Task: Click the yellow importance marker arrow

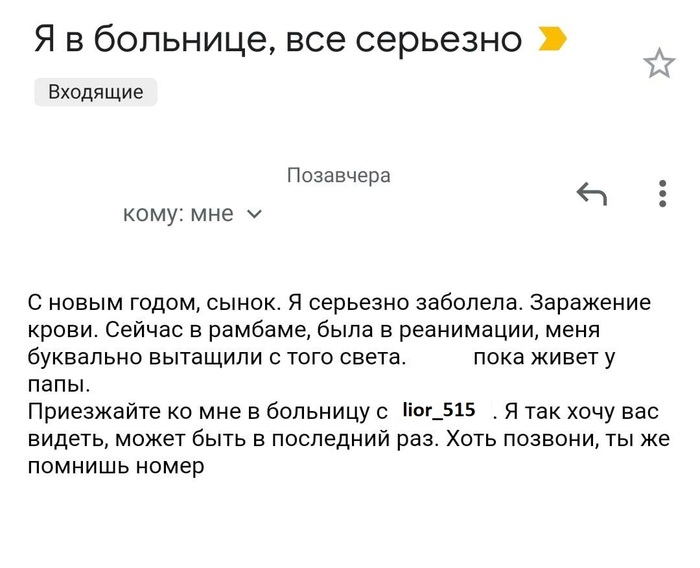Action: [552, 40]
